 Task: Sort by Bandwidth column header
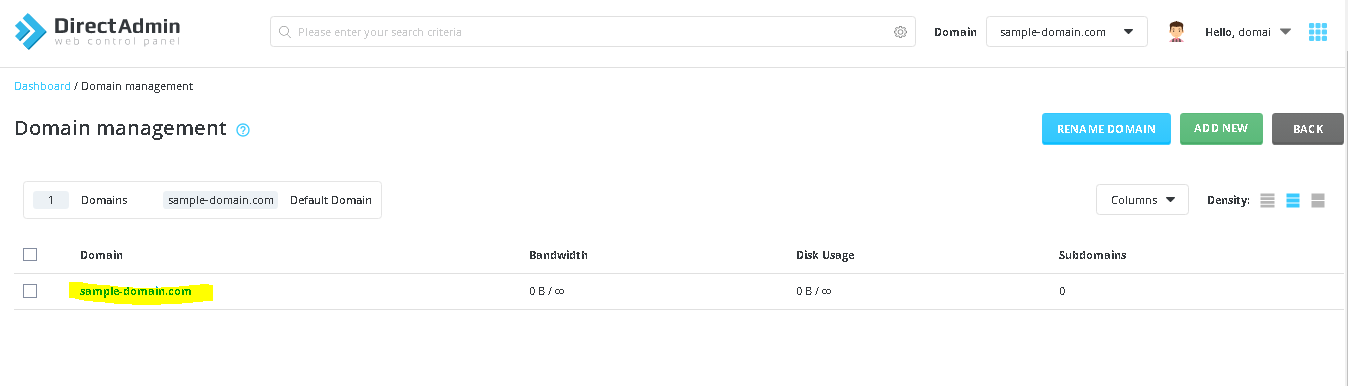pos(558,255)
